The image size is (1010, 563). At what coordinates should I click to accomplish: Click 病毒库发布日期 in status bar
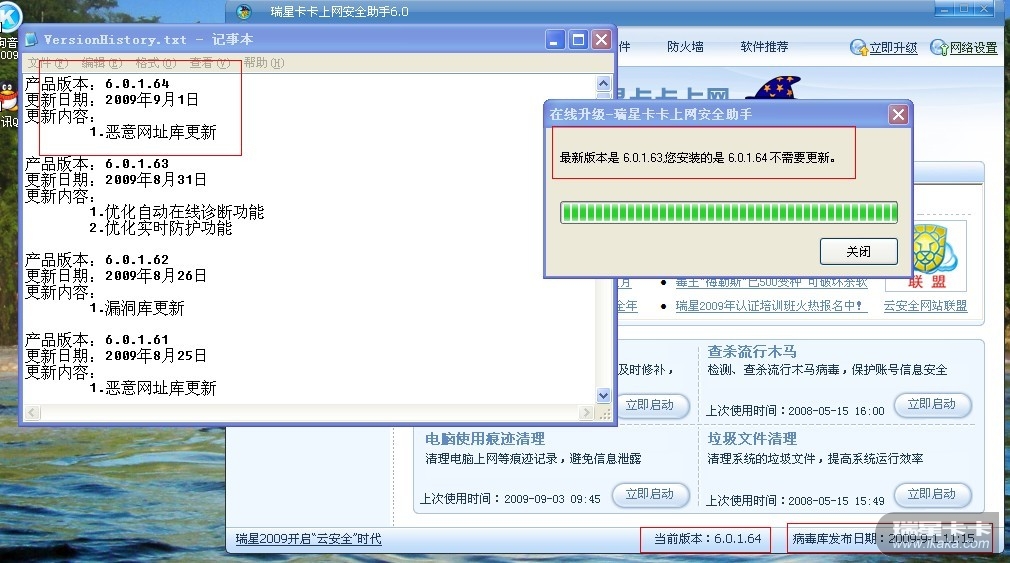(883, 539)
